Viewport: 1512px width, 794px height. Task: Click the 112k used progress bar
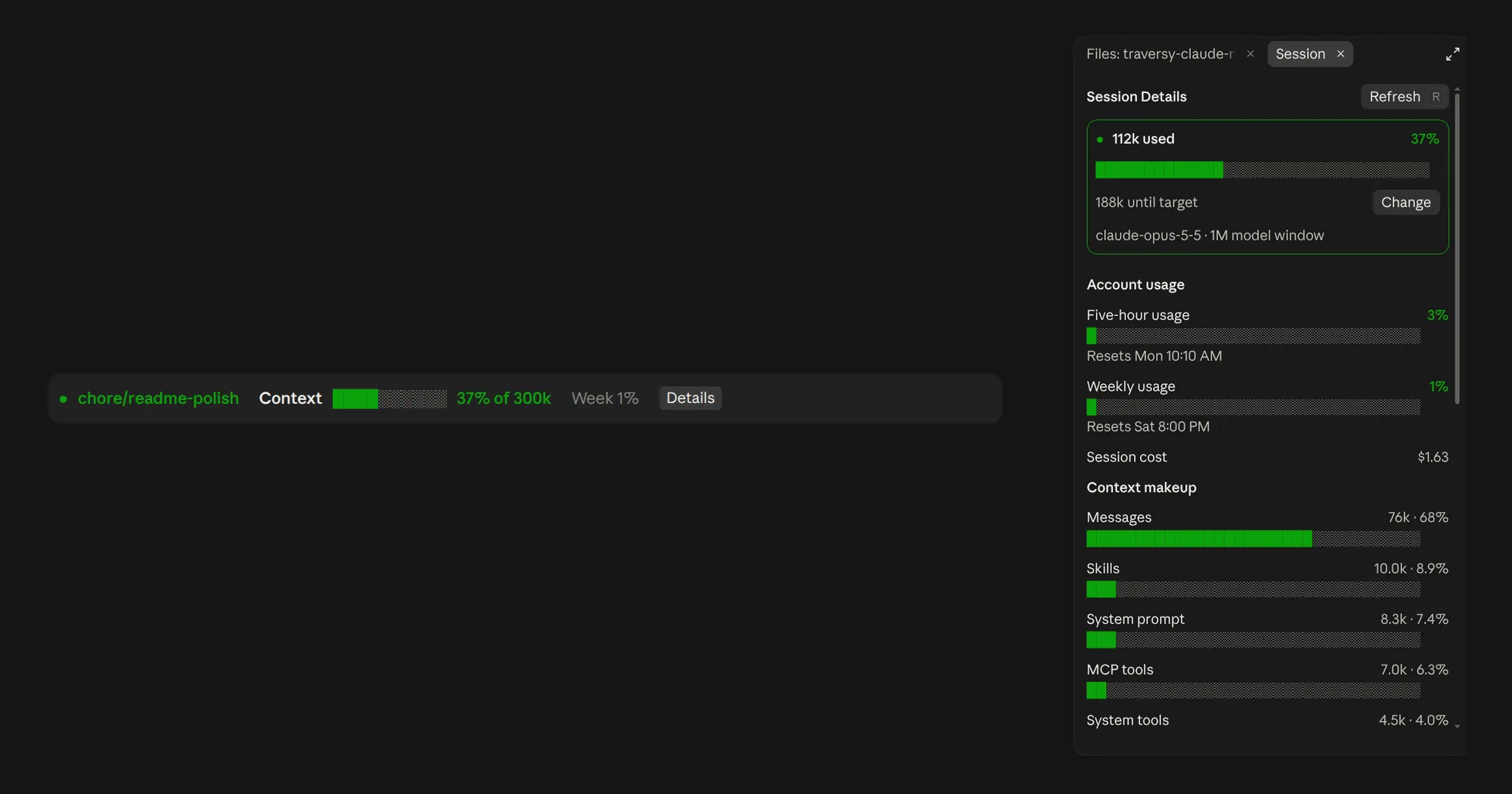[x=1263, y=170]
